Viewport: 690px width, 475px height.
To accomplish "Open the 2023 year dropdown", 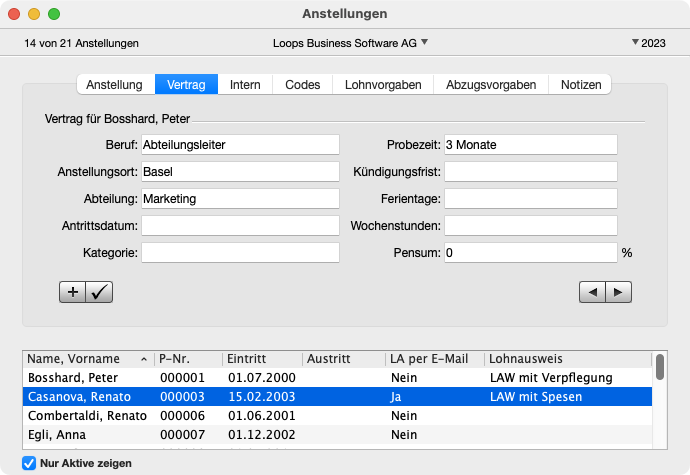I will tap(648, 43).
